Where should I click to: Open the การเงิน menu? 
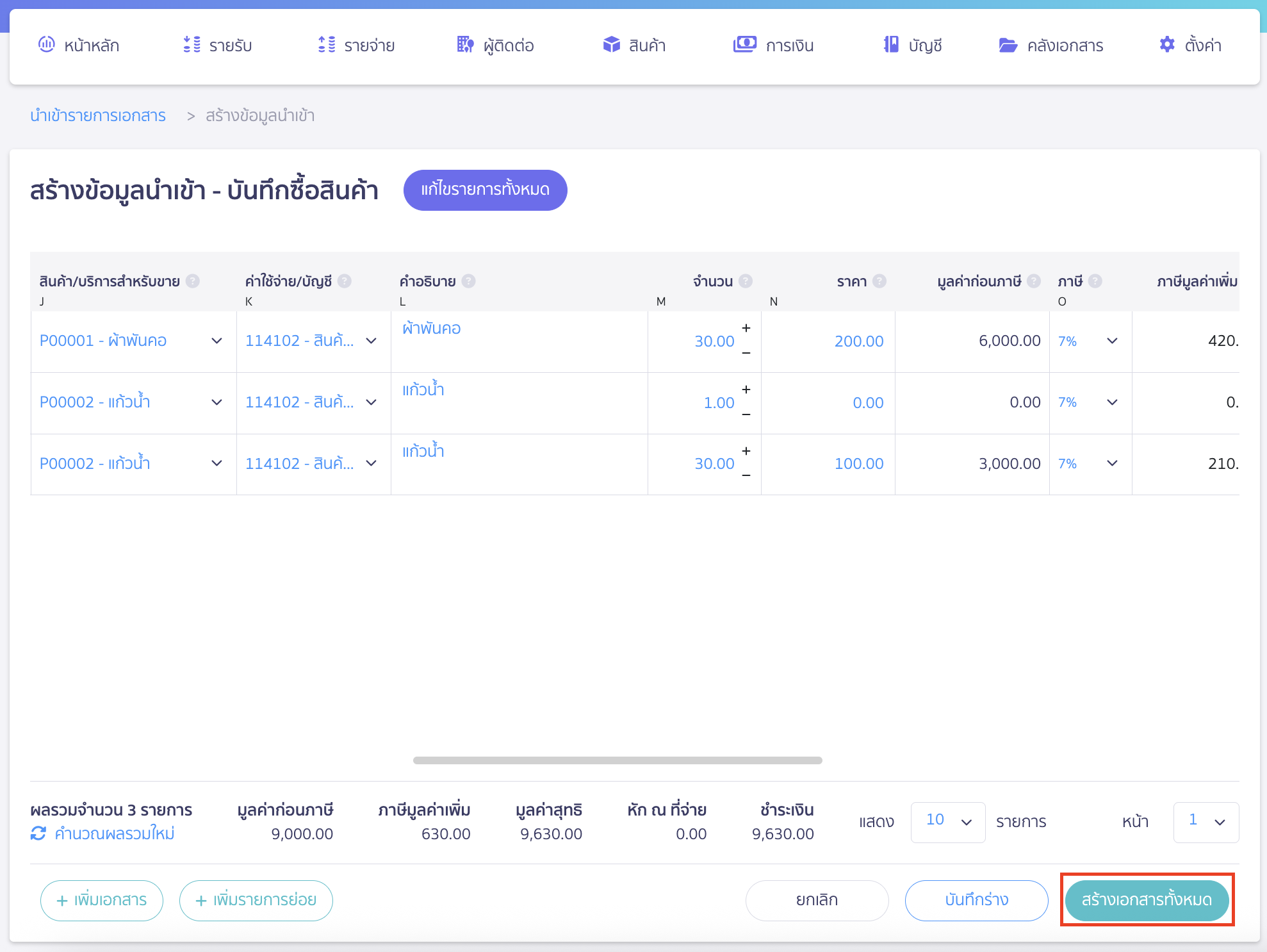773,45
